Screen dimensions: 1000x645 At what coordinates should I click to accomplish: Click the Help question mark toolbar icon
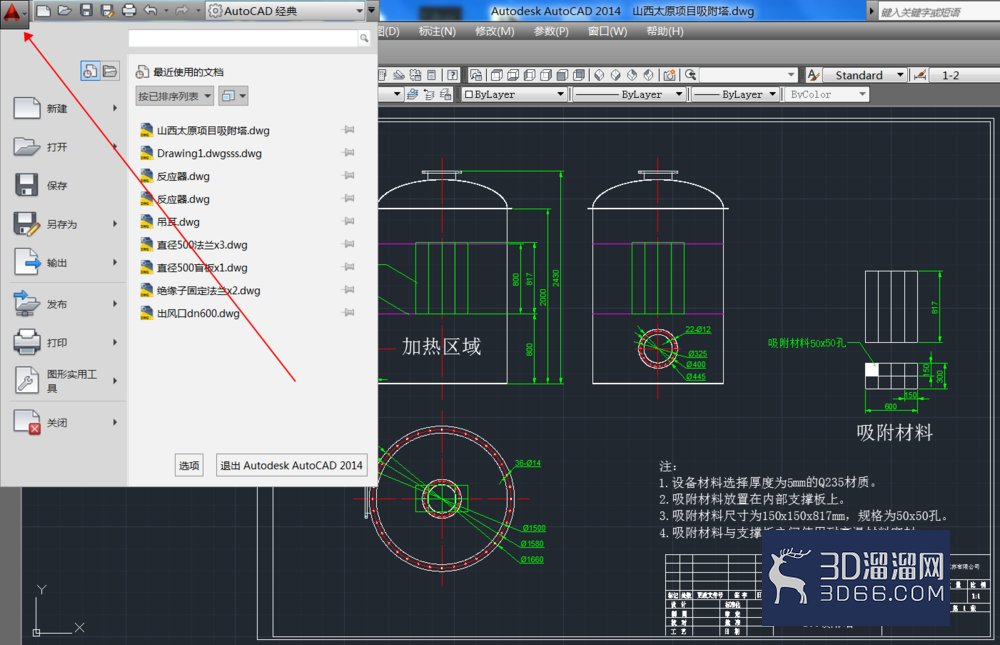point(452,75)
